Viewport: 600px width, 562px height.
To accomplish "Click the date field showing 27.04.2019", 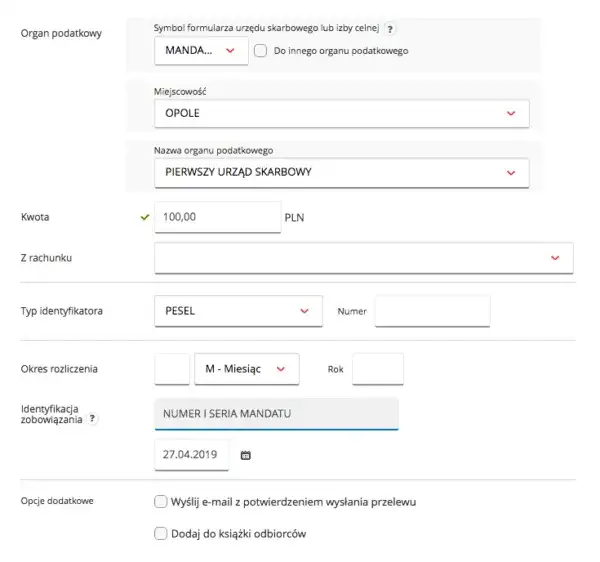I will 192,455.
